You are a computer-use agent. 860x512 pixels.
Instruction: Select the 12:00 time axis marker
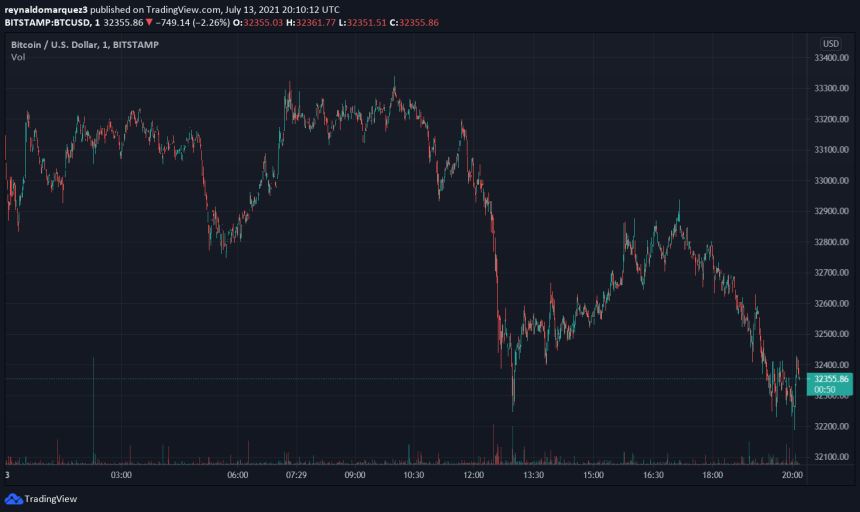click(x=474, y=476)
